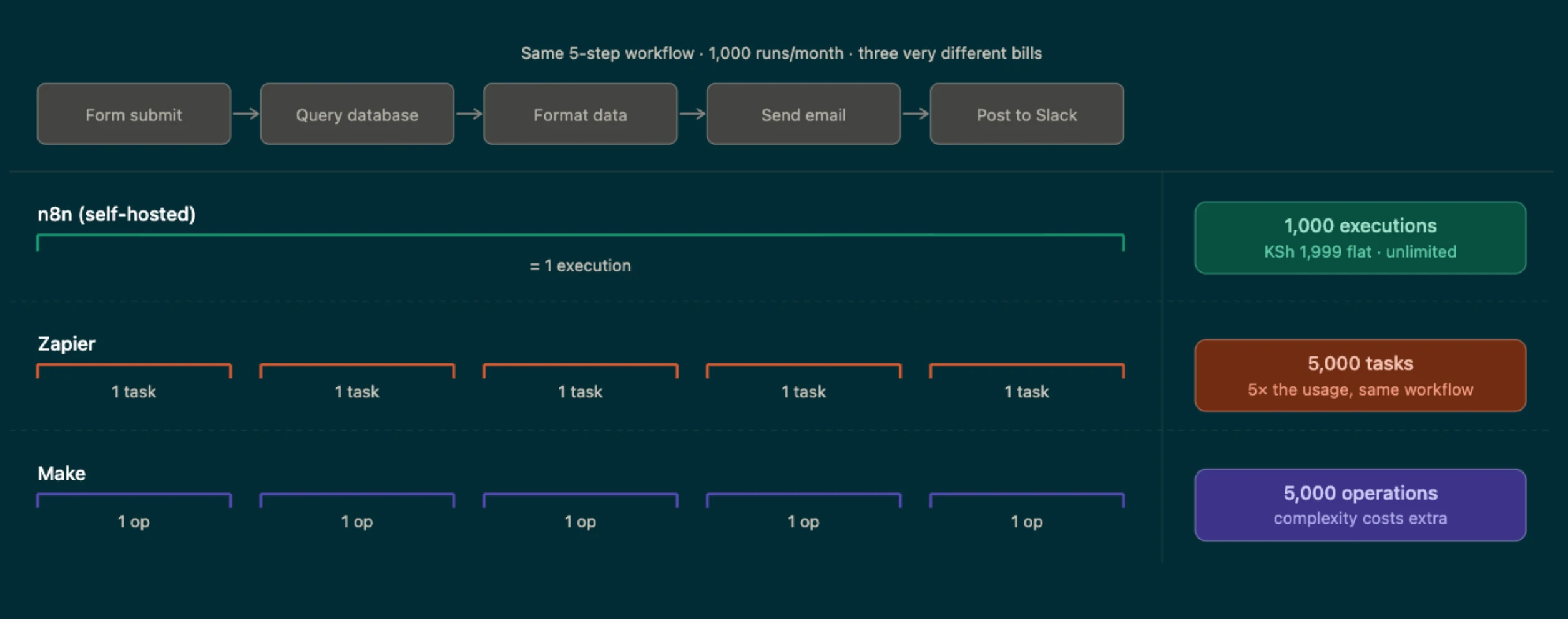Viewport: 1568px width, 619px height.
Task: Click the Format data step
Action: (581, 114)
